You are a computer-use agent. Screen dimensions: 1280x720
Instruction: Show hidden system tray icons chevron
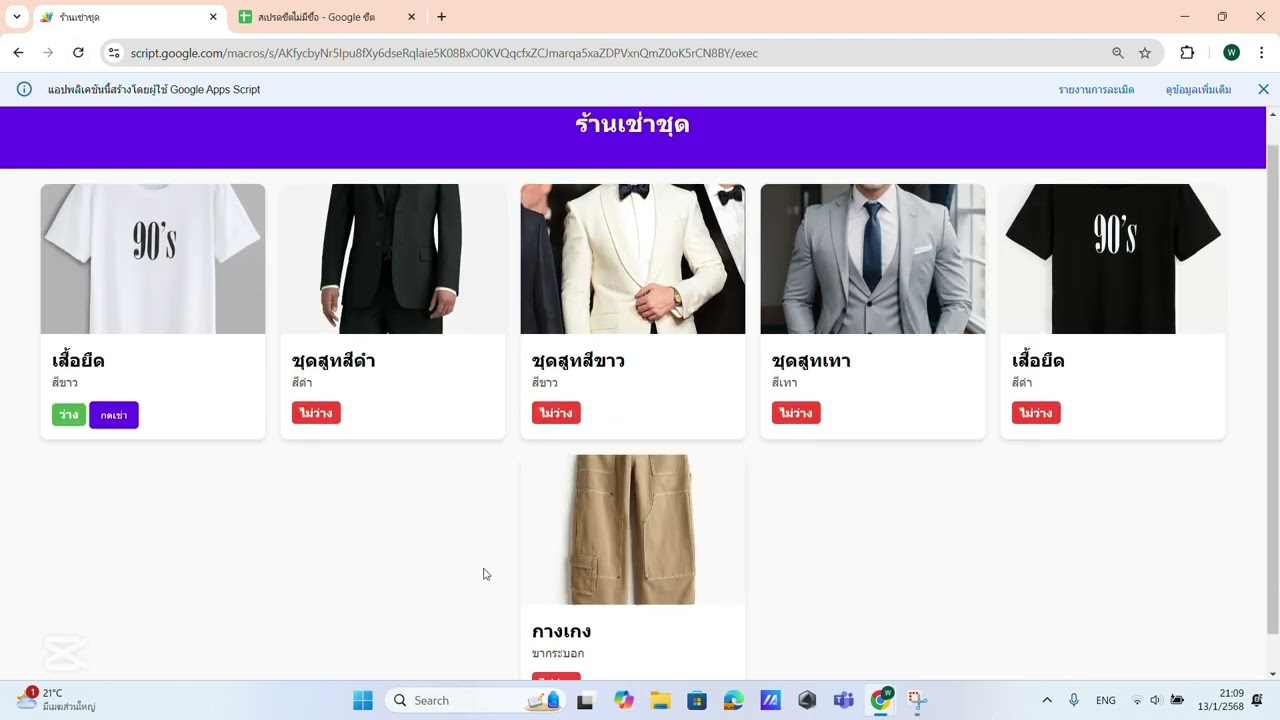click(1047, 700)
